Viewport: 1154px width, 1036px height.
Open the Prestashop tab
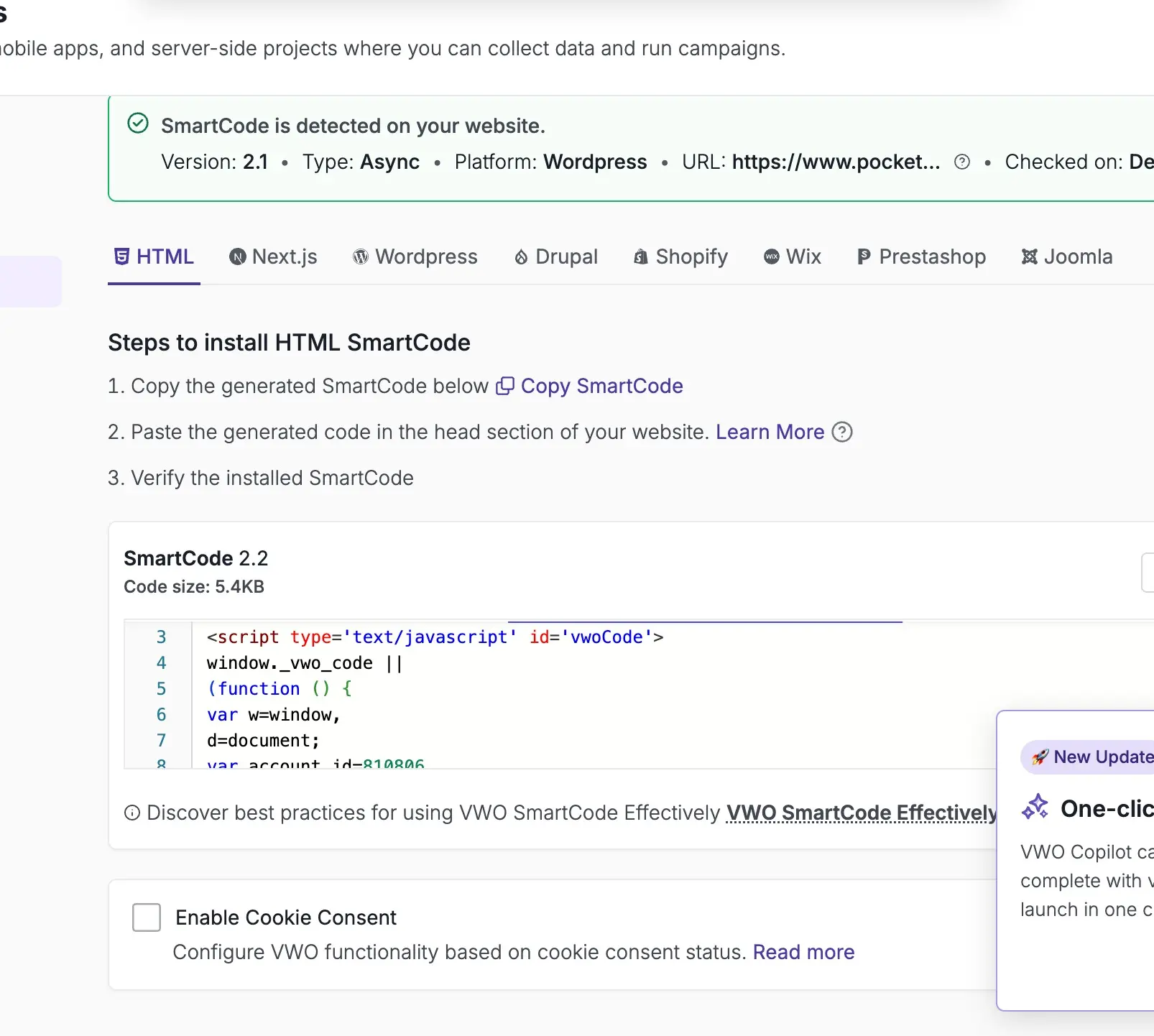(x=921, y=257)
